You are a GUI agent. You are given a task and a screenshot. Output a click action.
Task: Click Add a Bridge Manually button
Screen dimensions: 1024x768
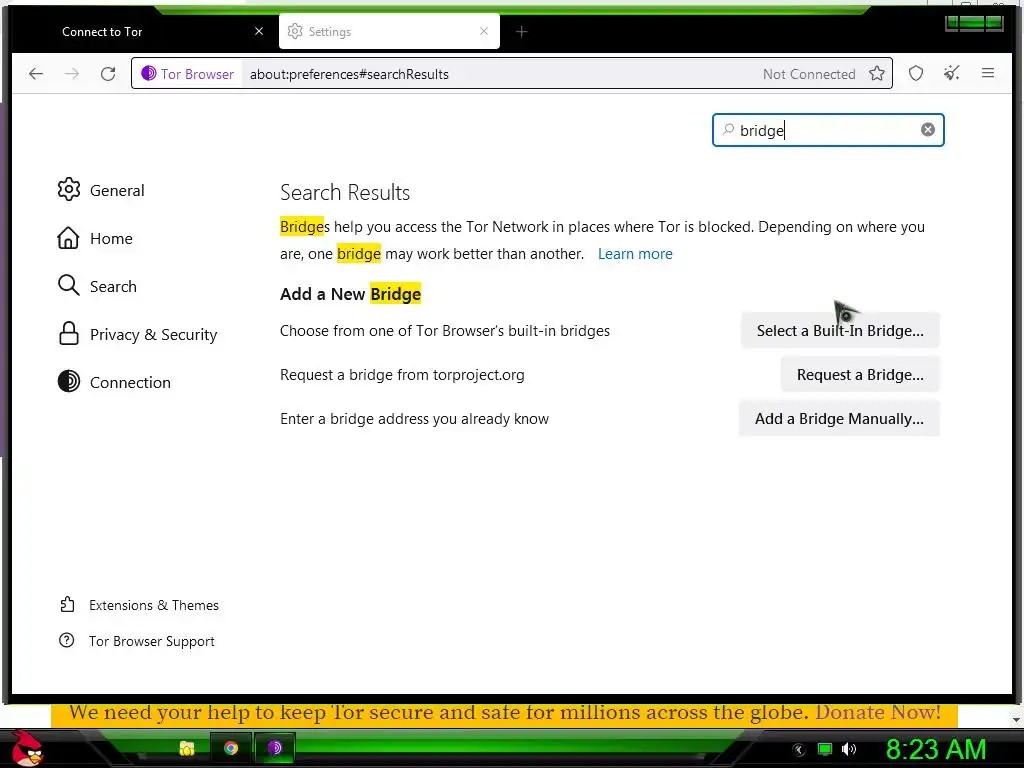pos(839,419)
